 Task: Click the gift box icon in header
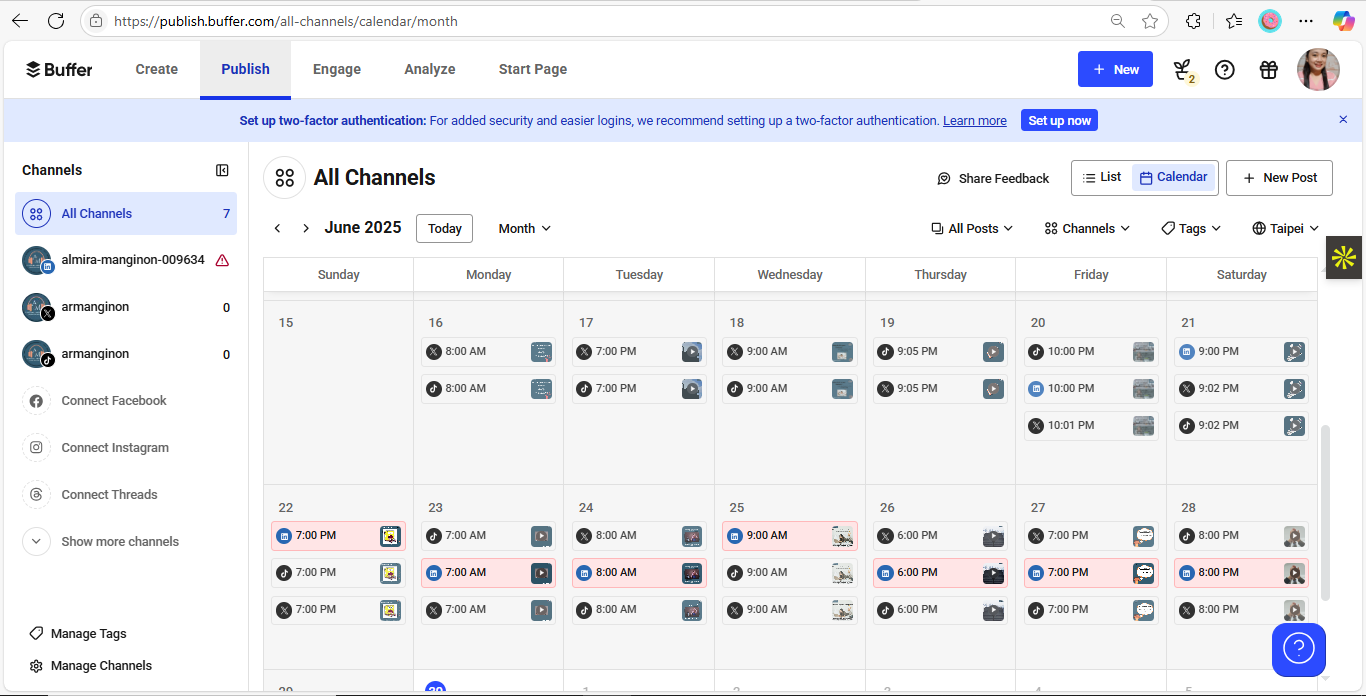point(1268,70)
